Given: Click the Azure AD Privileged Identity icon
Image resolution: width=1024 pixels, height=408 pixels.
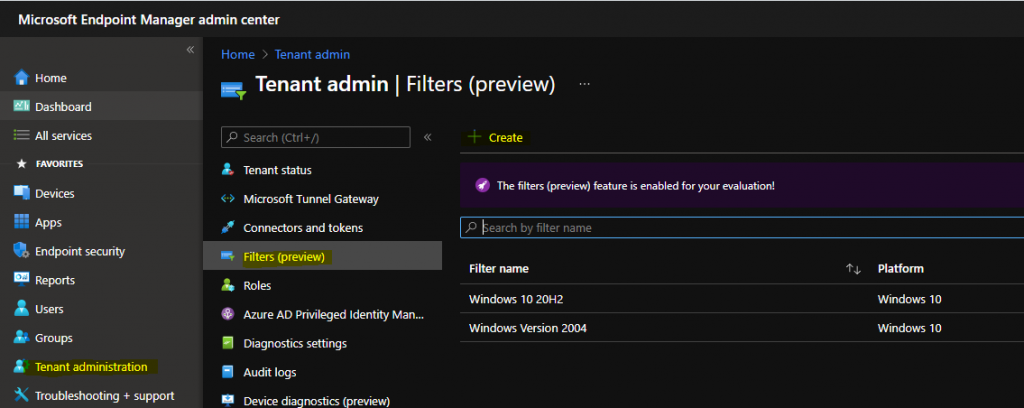Looking at the screenshot, I should [x=227, y=315].
